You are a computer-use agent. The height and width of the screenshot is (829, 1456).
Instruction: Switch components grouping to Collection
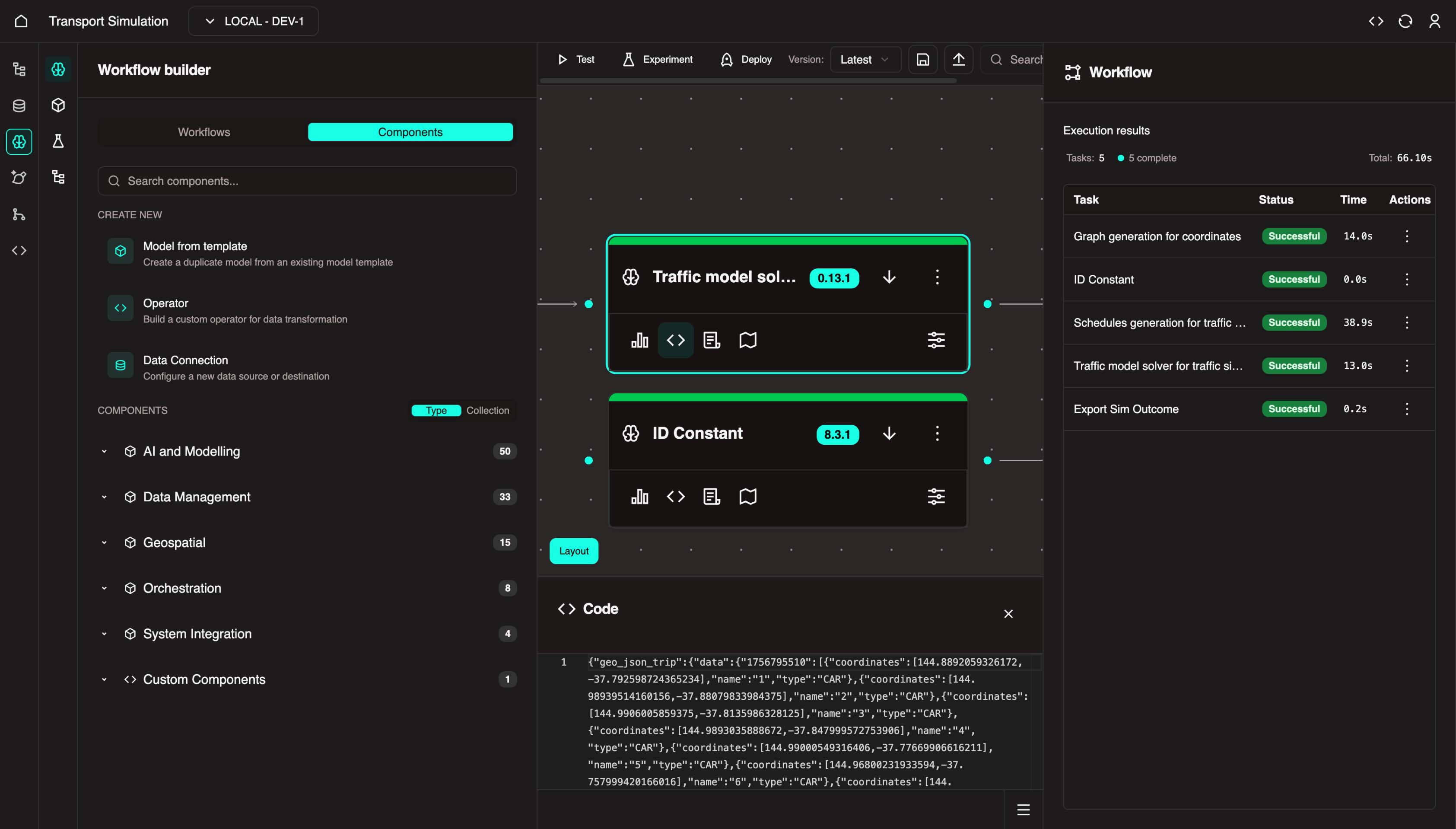click(x=488, y=411)
